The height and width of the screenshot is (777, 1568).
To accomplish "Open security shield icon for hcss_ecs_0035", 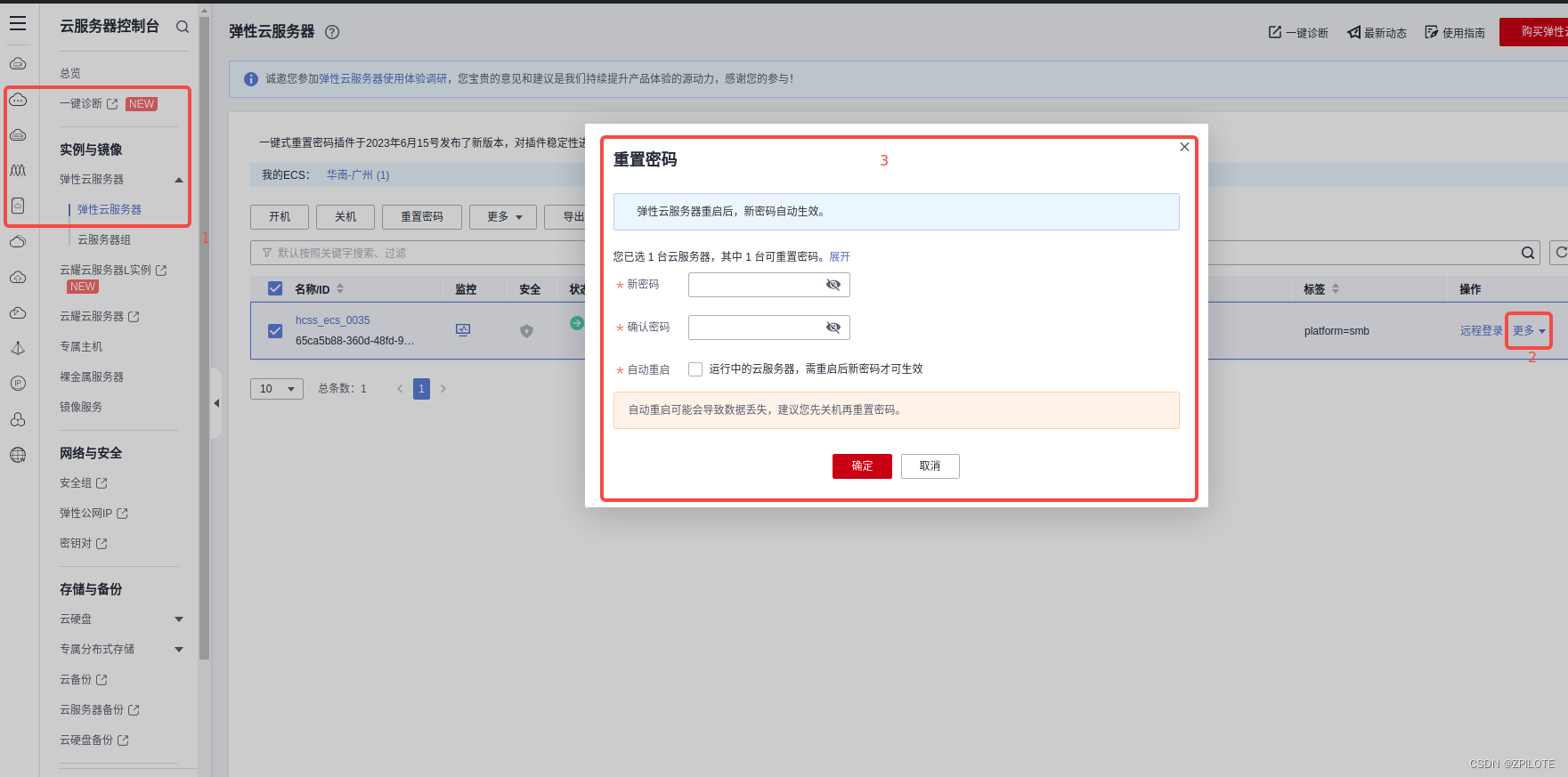I will point(526,331).
